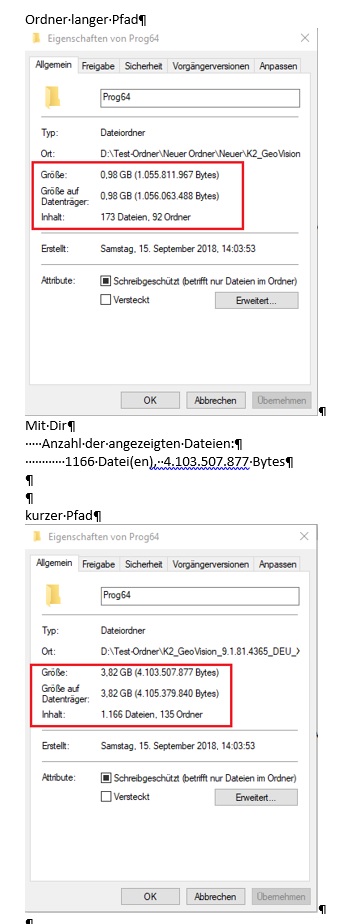Click content value '1.166 Dateien, 135 Ordner'
The image size is (362, 924).
point(152,714)
